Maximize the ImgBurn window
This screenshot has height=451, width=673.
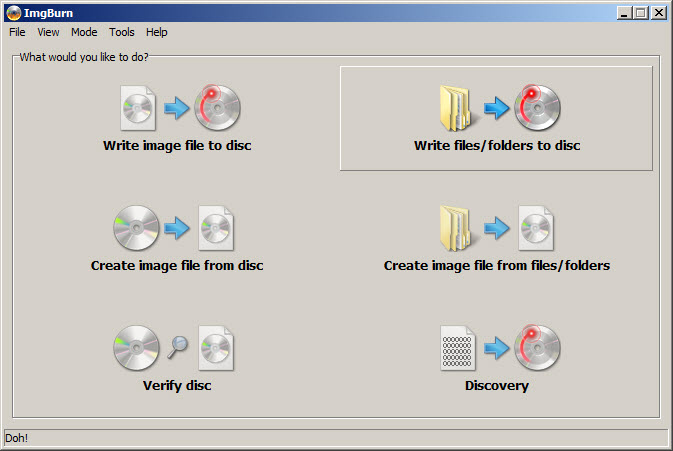640,13
